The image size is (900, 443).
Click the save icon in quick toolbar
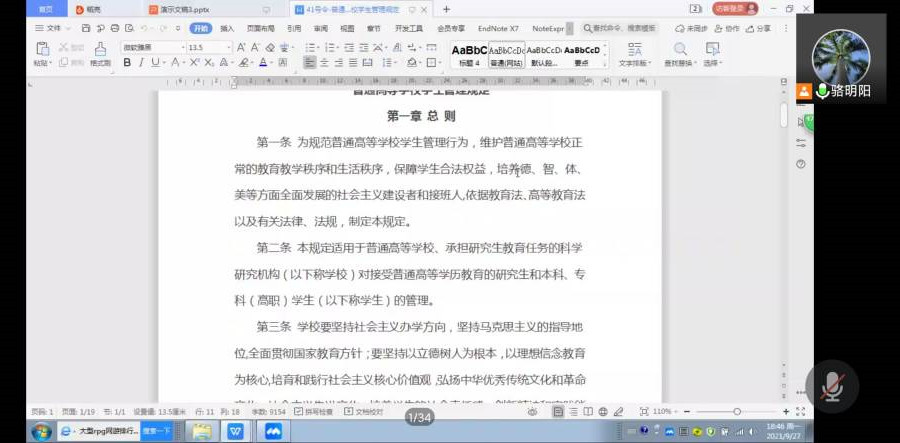[87, 29]
